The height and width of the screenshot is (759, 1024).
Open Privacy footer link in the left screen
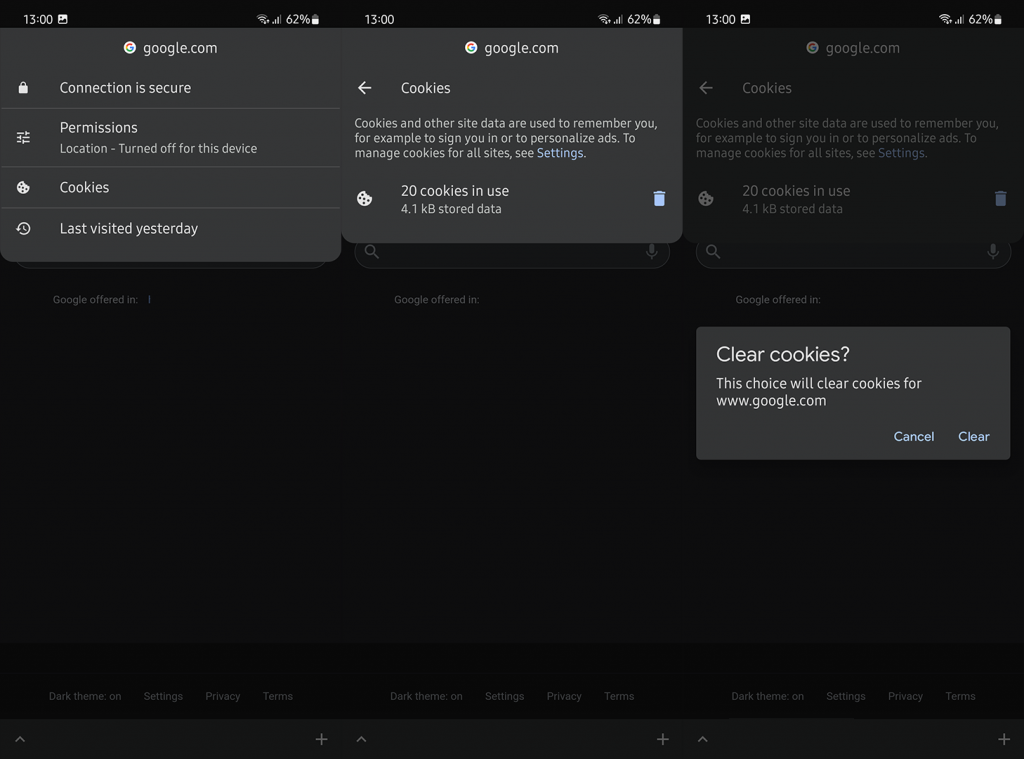click(223, 696)
